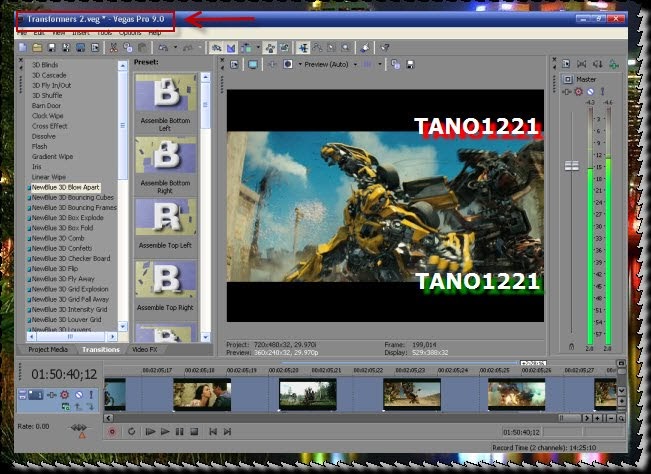651x474 pixels.
Task: Select the Assemble Top Left preset thumbnail
Action: (166, 217)
